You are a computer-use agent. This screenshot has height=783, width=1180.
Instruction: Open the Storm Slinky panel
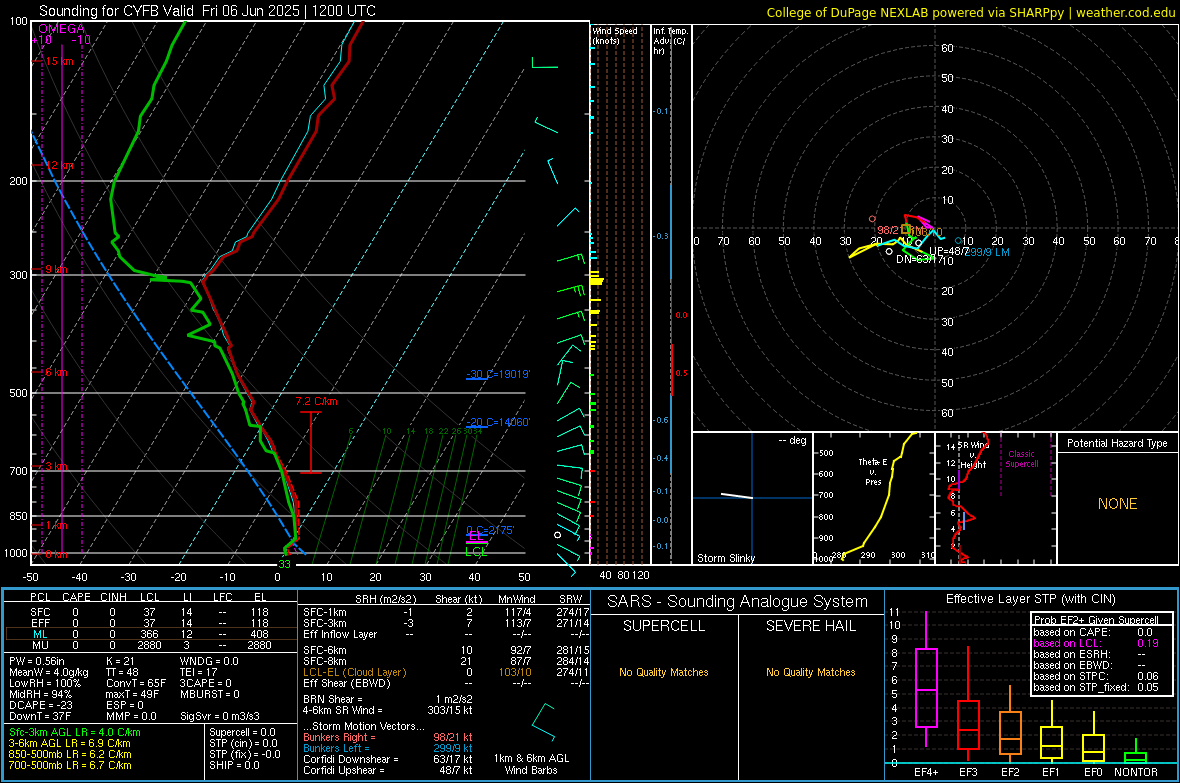pyautogui.click(x=752, y=498)
